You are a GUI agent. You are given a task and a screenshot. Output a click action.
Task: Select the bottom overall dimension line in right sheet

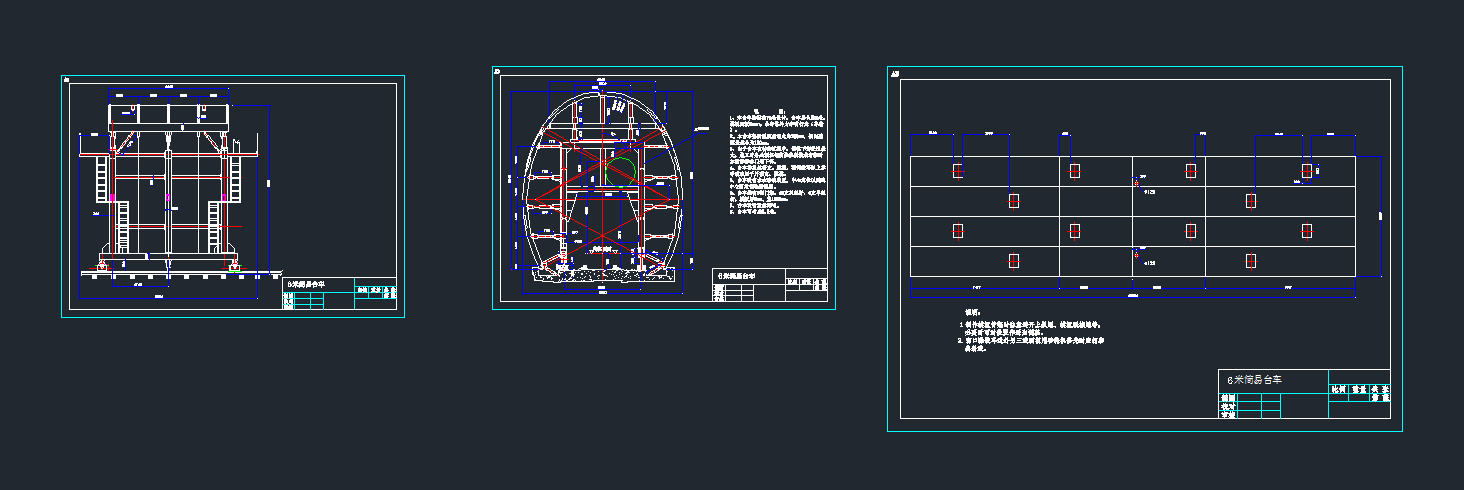(1132, 295)
